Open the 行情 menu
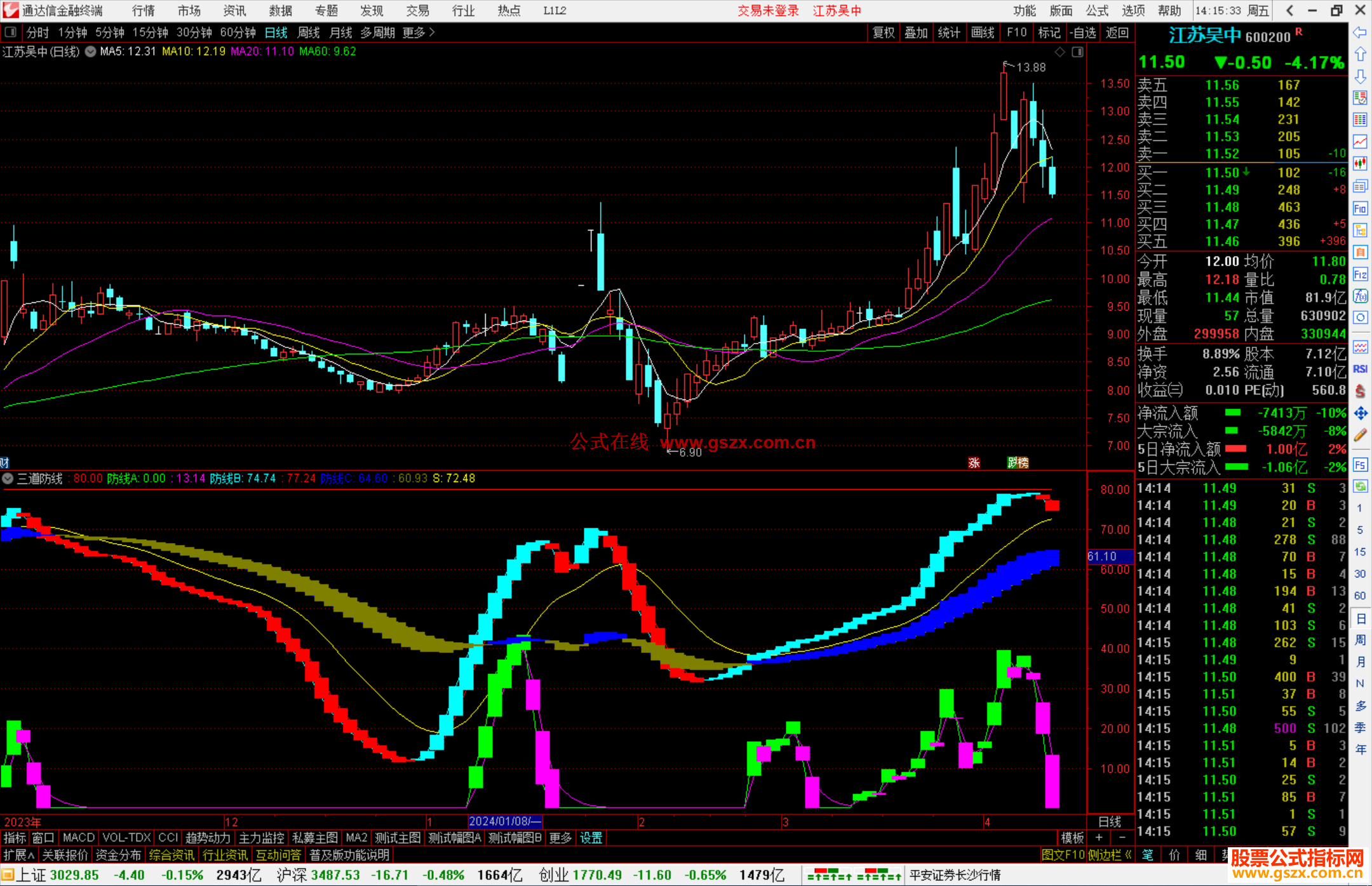Viewport: 1372px width, 886px height. [144, 10]
